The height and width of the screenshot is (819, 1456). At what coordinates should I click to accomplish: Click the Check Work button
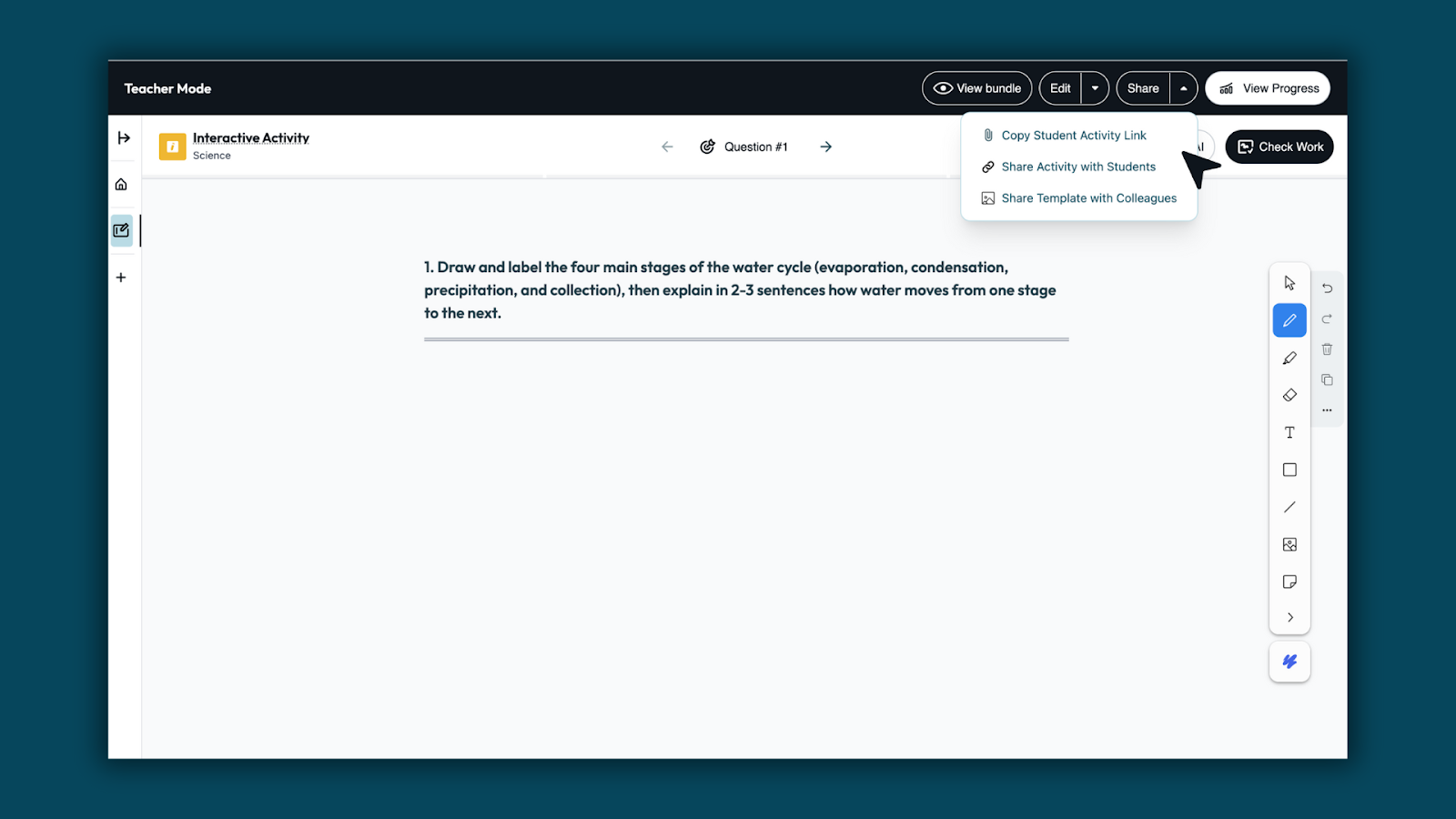coord(1279,147)
